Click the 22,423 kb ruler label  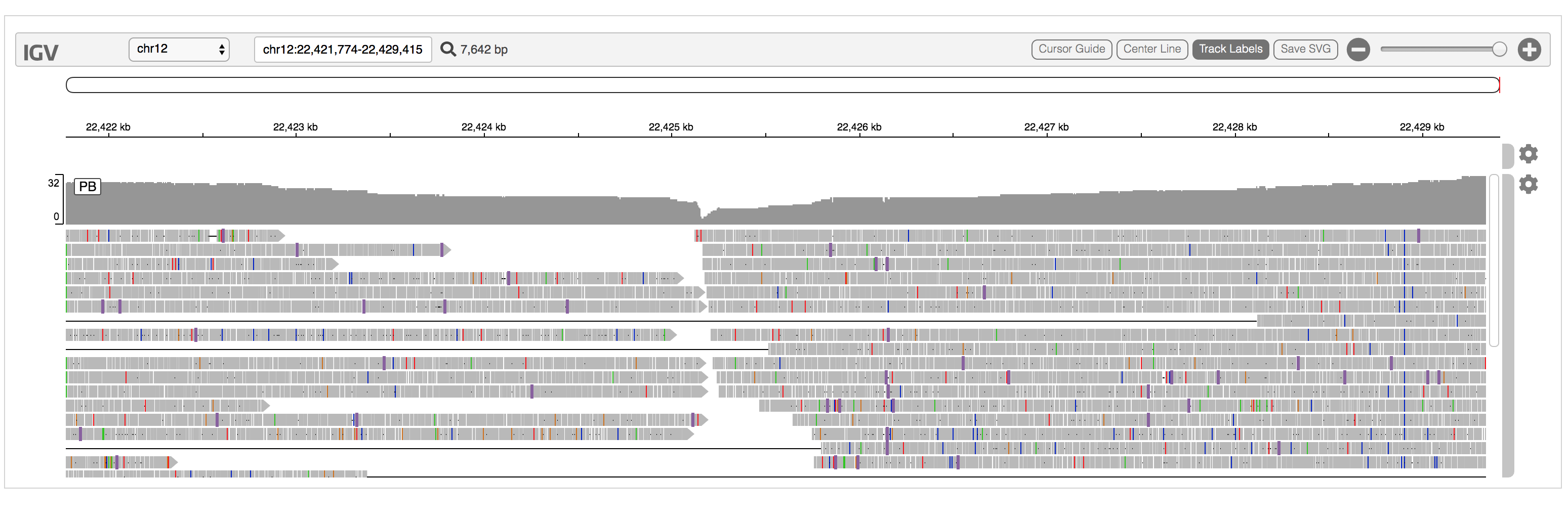pos(295,127)
